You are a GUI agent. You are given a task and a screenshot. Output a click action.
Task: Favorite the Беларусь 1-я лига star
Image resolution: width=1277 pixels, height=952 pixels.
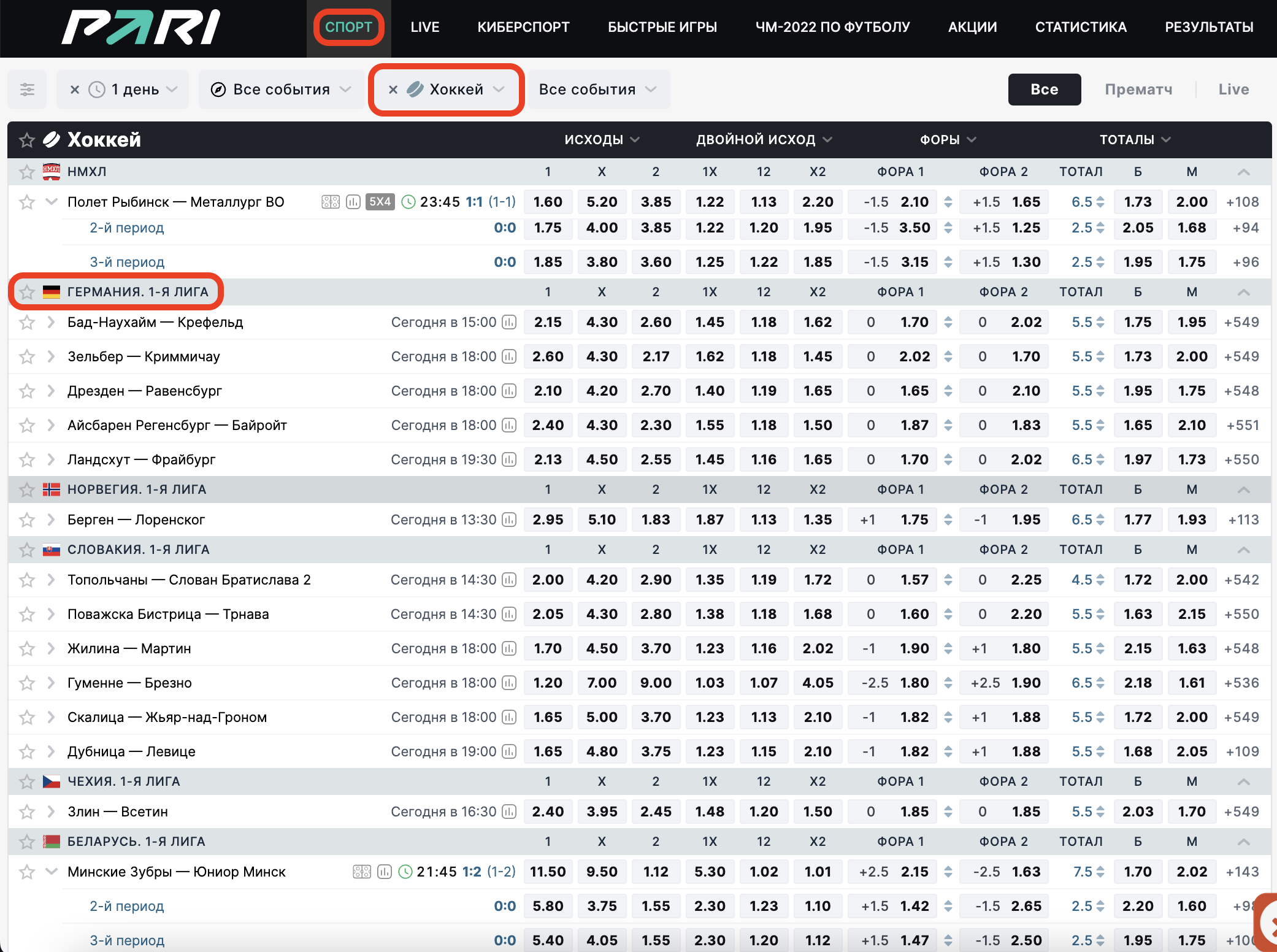(x=26, y=842)
